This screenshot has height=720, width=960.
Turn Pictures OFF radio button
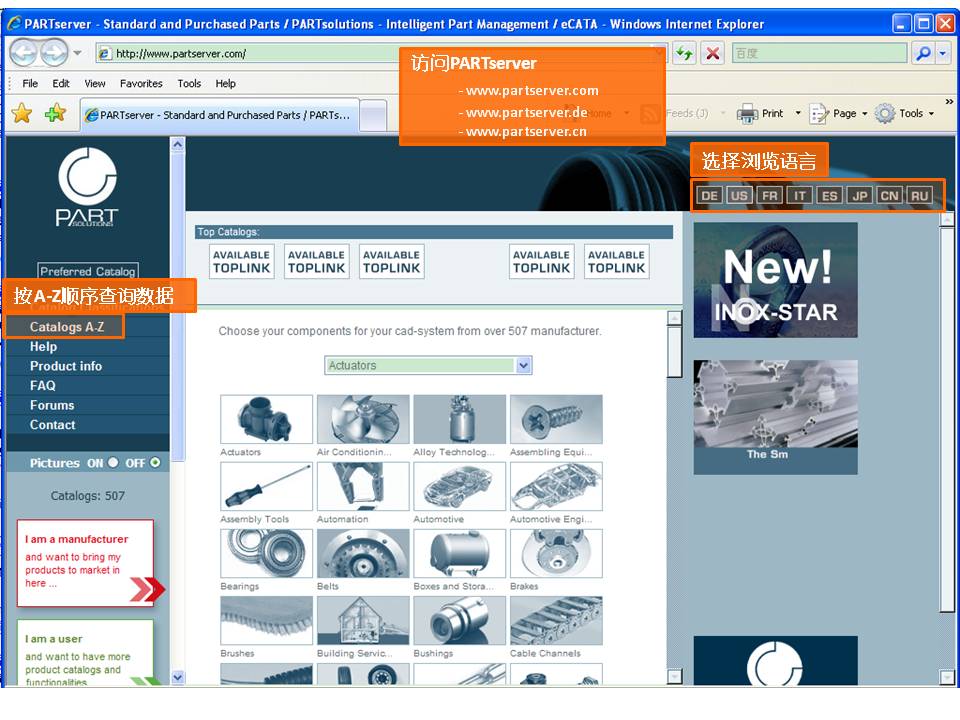[x=155, y=463]
